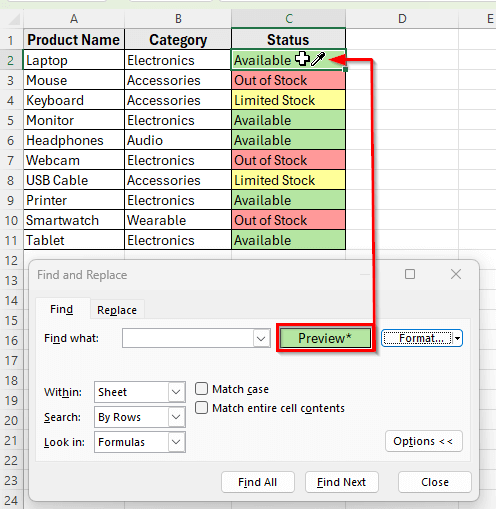Select the Find tab
This screenshot has height=509, width=496.
(62, 309)
